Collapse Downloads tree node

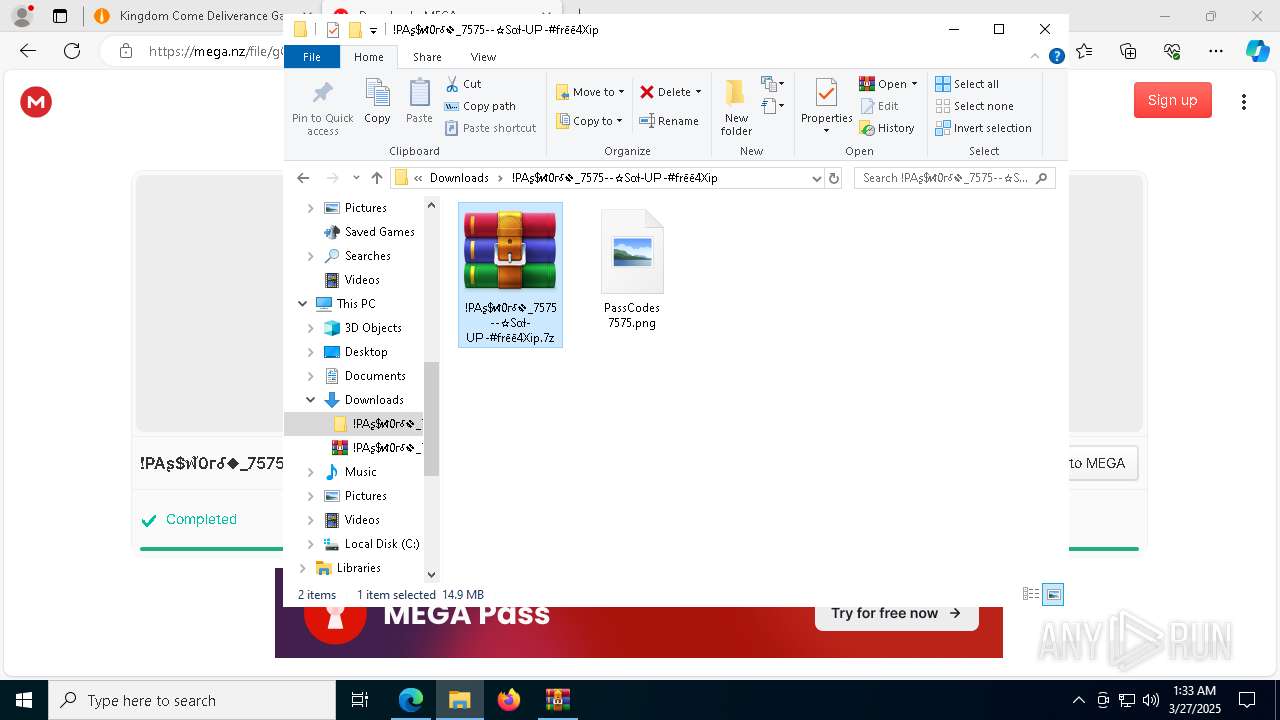[310, 400]
